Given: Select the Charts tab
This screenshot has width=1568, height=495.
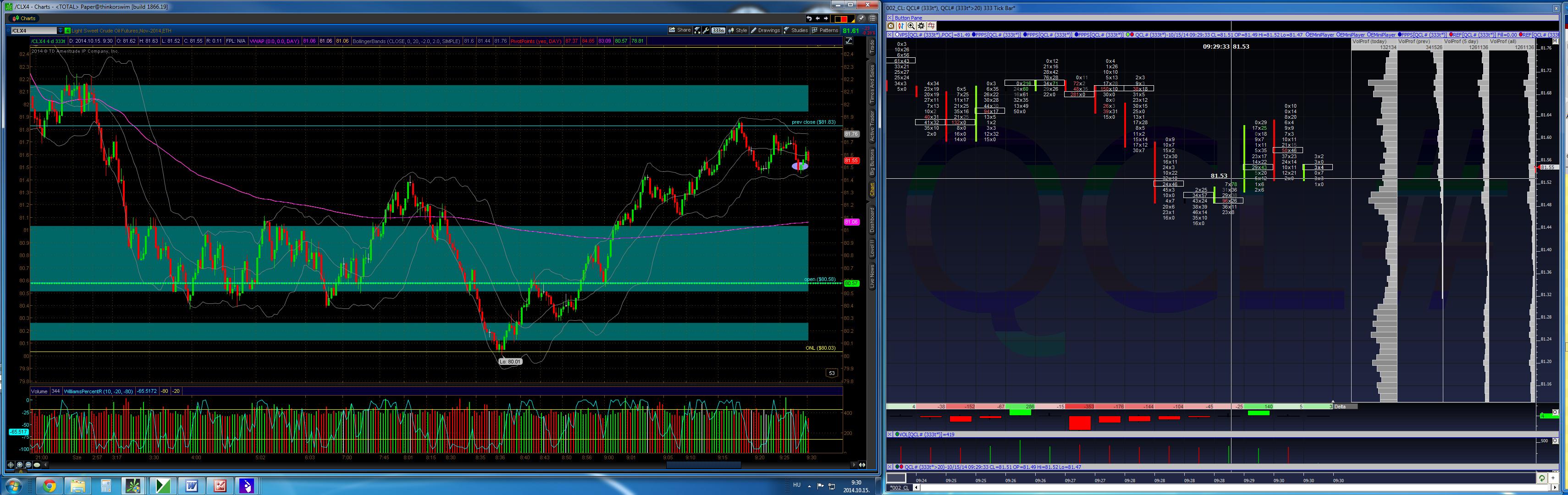Looking at the screenshot, I should 24,18.
